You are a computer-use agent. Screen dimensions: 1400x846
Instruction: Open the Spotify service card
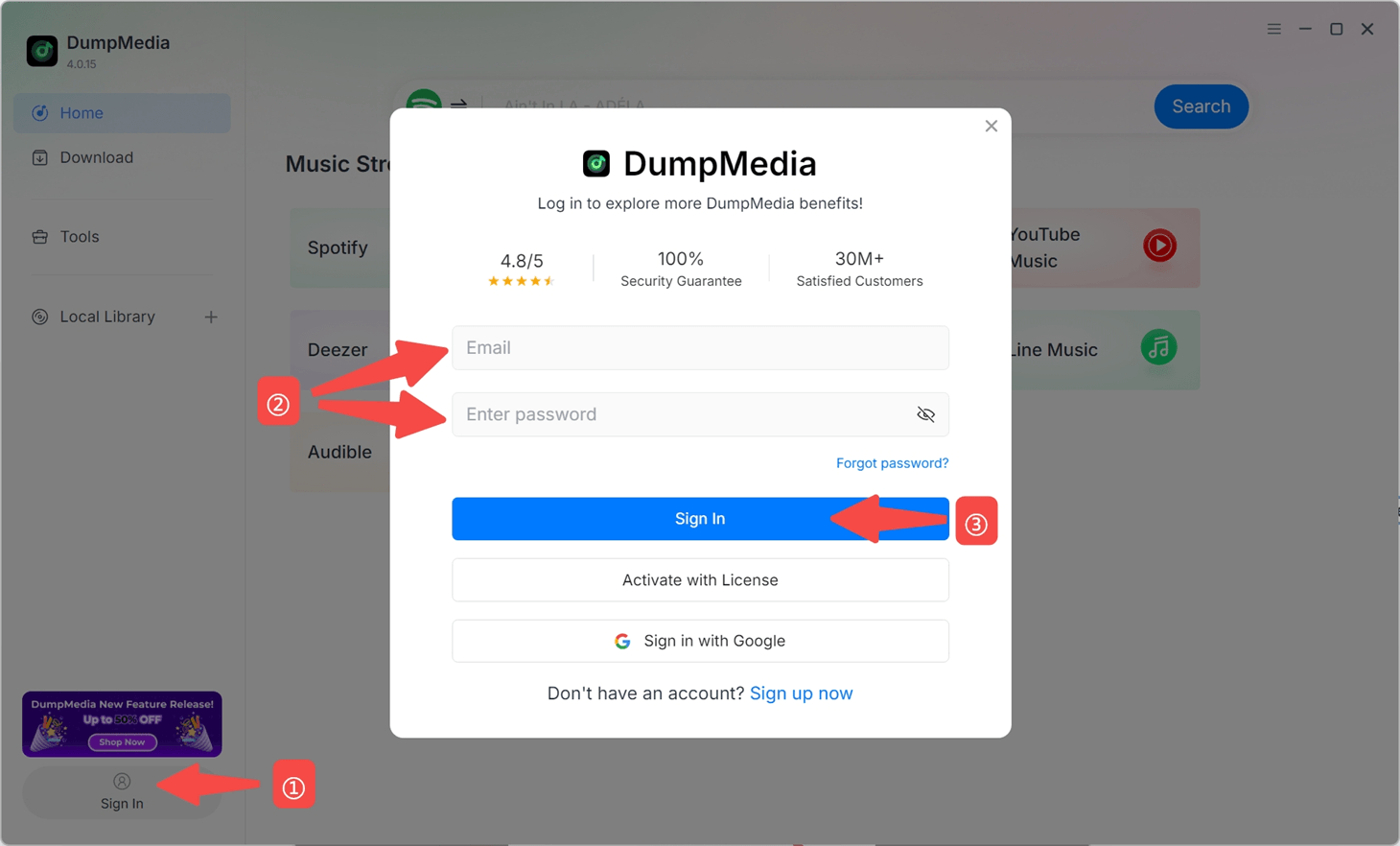coord(339,247)
